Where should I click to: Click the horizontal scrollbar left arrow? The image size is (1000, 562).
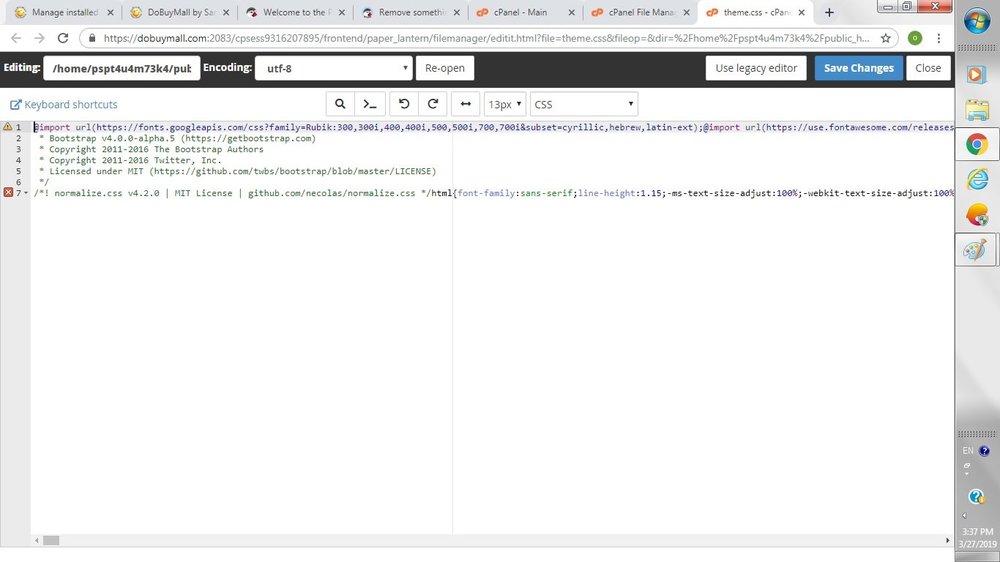click(37, 540)
